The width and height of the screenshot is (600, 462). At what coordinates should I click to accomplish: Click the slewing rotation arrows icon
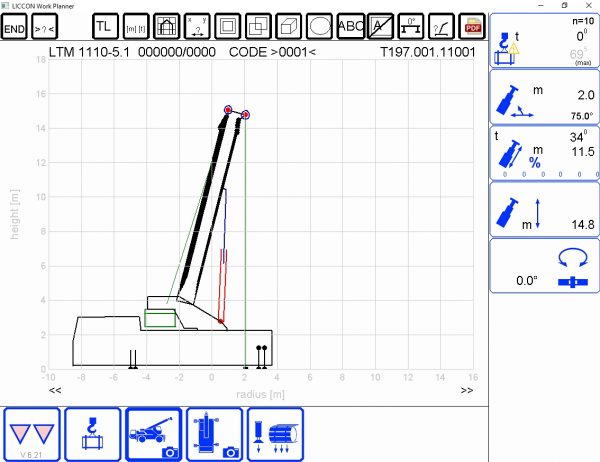[x=573, y=258]
